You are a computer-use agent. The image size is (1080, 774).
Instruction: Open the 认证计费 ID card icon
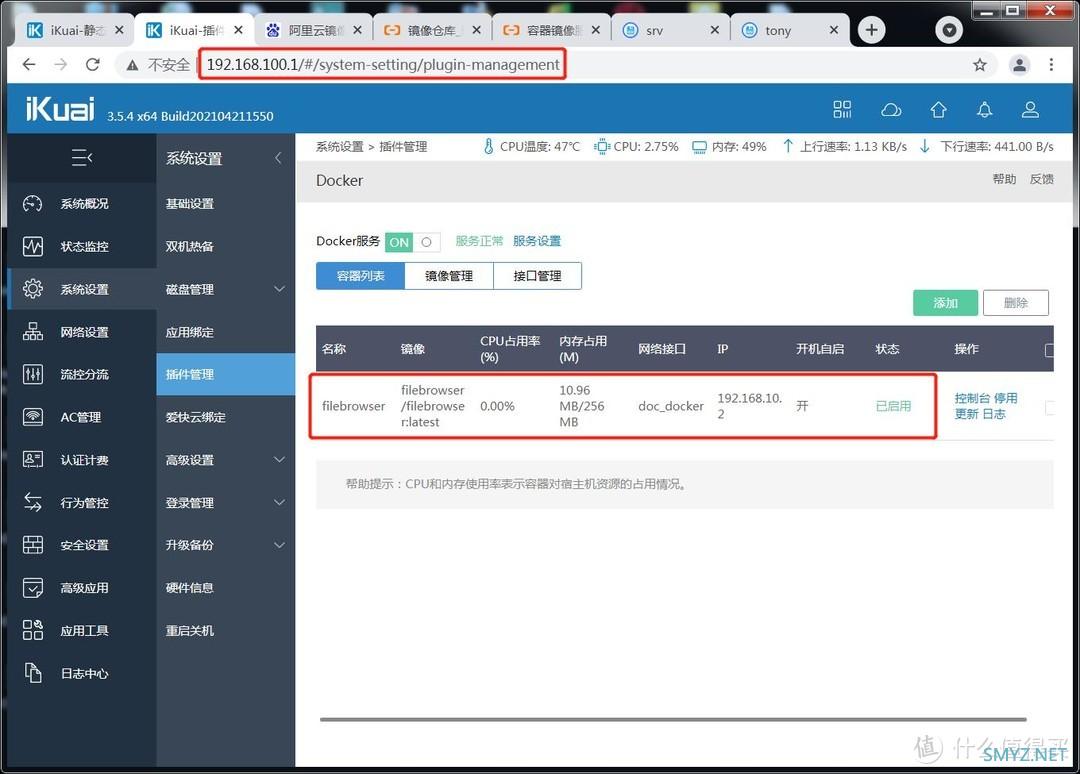(x=32, y=460)
